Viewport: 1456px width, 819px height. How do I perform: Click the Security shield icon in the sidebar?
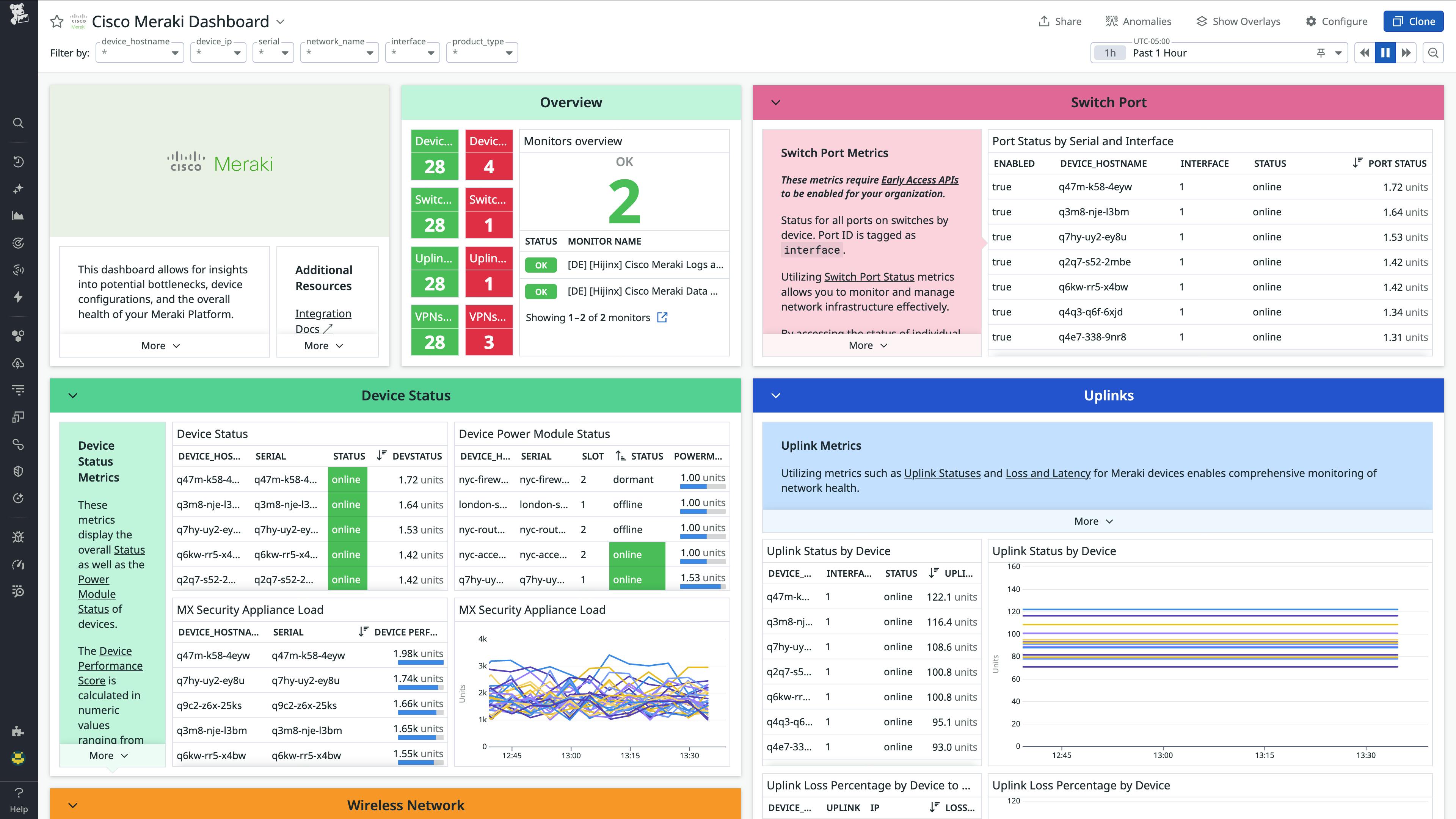18,471
